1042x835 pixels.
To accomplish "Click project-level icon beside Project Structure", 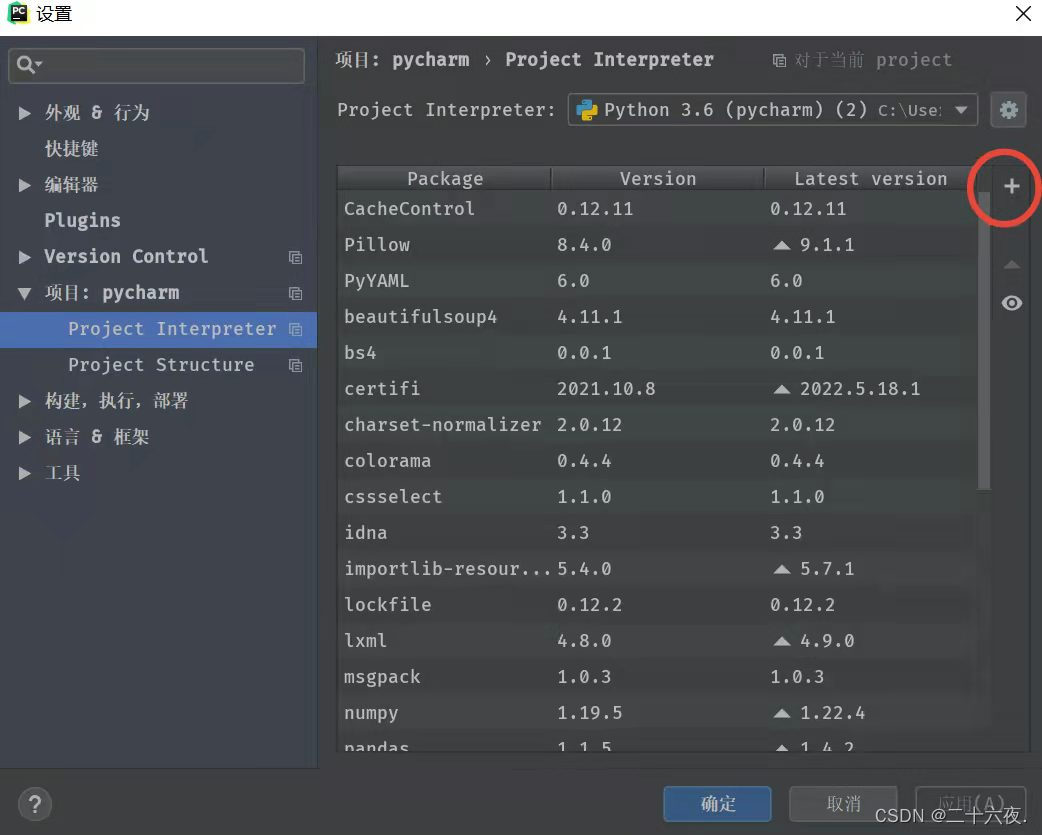I will (x=295, y=365).
